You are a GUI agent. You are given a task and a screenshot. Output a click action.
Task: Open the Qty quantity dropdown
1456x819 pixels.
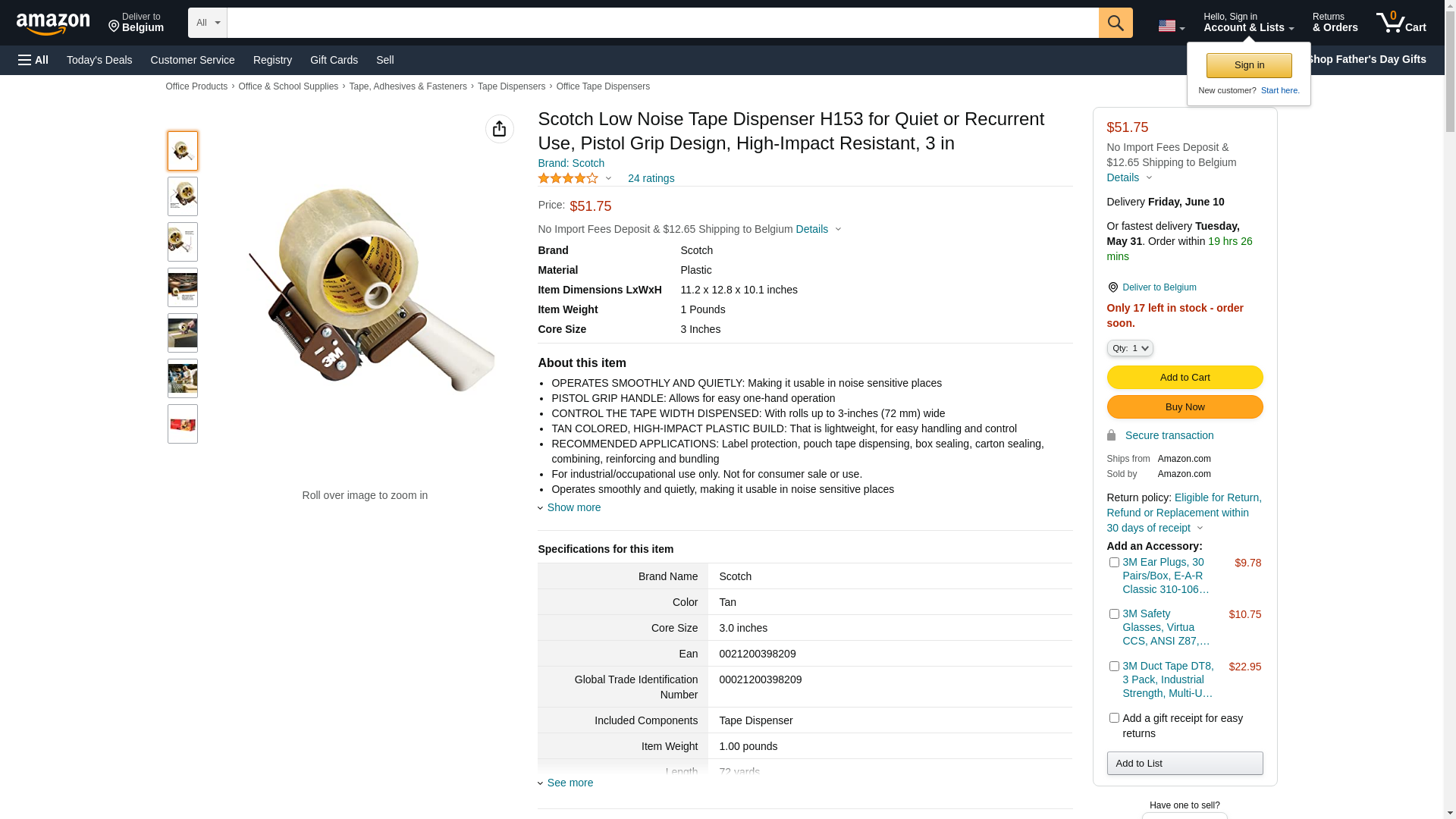click(x=1130, y=348)
